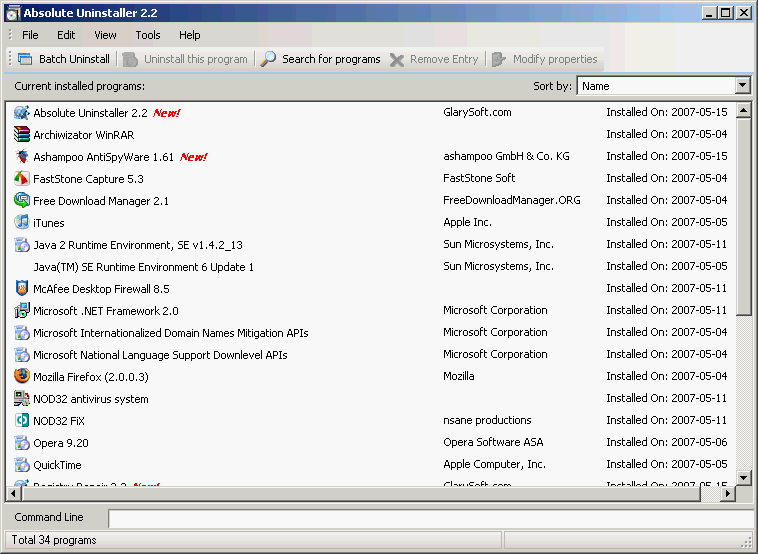Open the View menu

point(105,35)
